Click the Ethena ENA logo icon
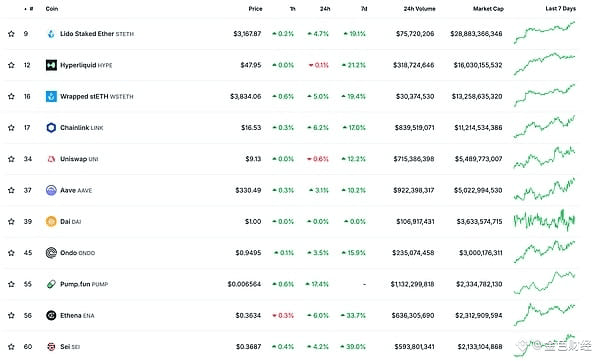Viewport: 600px width, 361px height. pyautogui.click(x=51, y=315)
